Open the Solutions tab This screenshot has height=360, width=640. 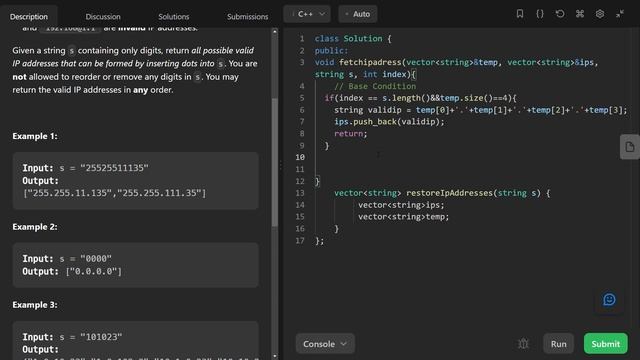point(173,17)
